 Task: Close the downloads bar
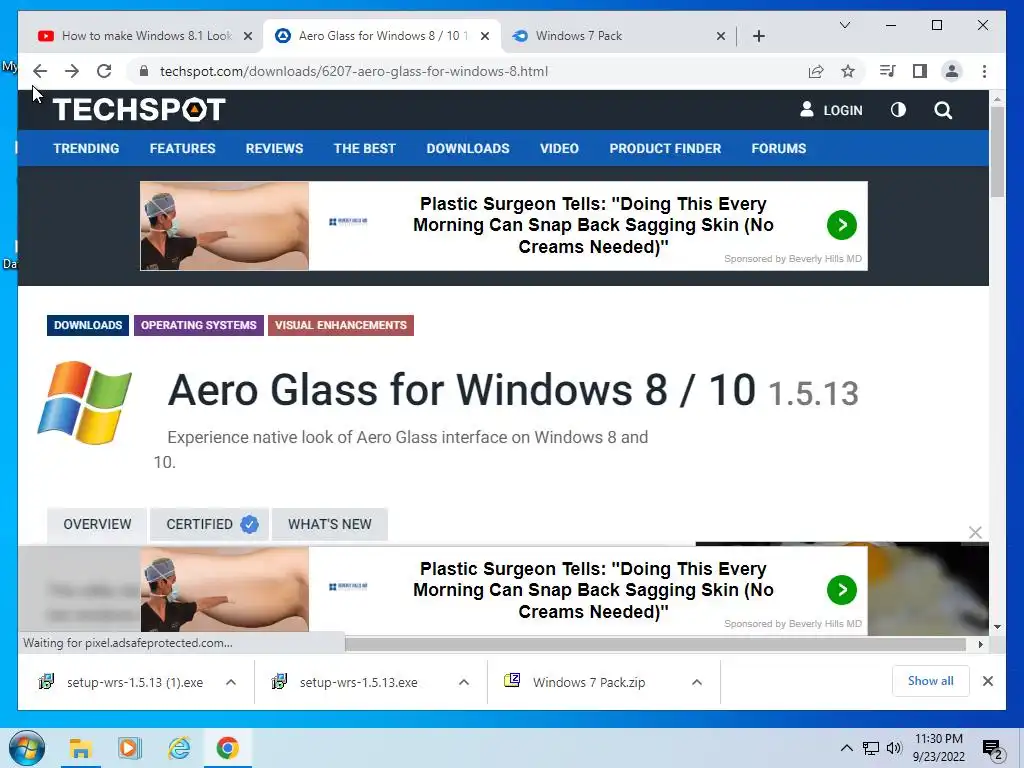pyautogui.click(x=987, y=681)
